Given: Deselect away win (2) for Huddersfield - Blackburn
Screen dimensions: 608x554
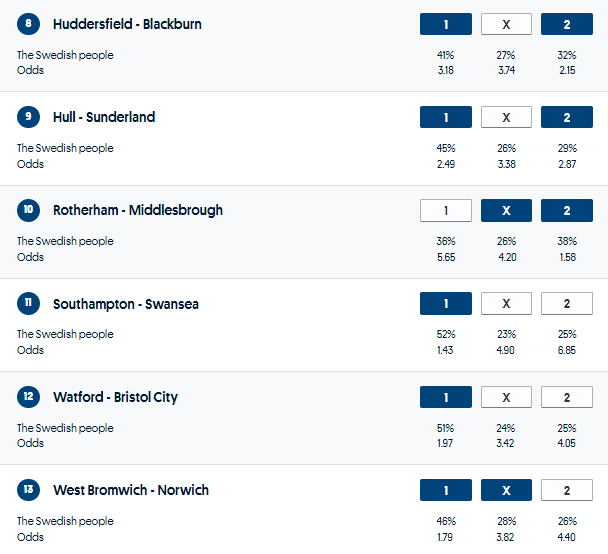Looking at the screenshot, I should (566, 24).
